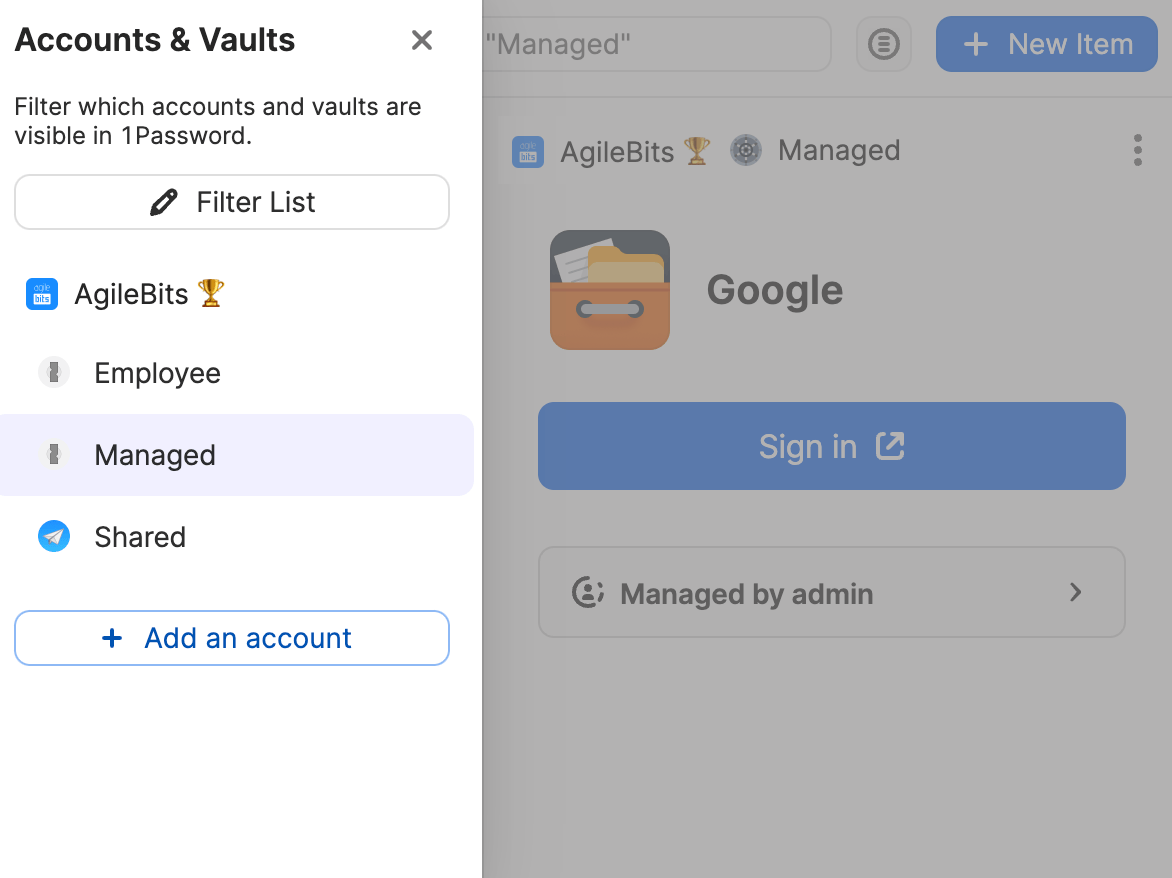Viewport: 1172px width, 878px height.
Task: Click the AgileBits account icon
Action: 42,294
